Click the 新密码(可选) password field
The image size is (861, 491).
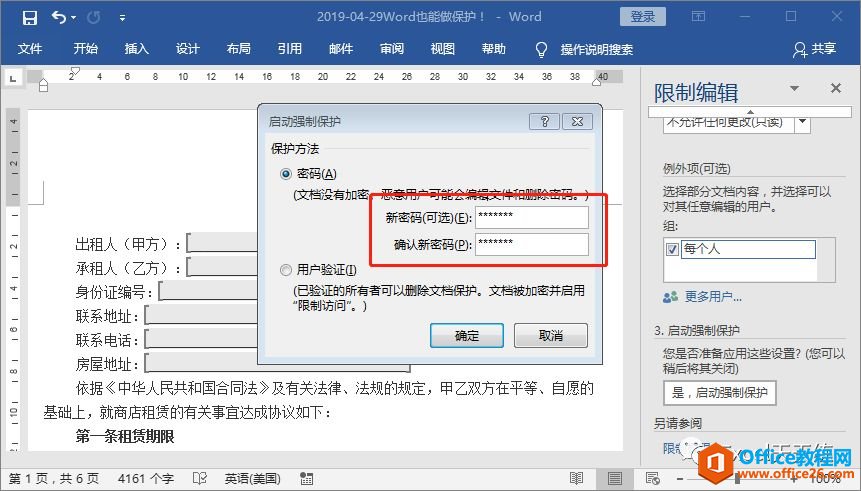pyautogui.click(x=532, y=217)
